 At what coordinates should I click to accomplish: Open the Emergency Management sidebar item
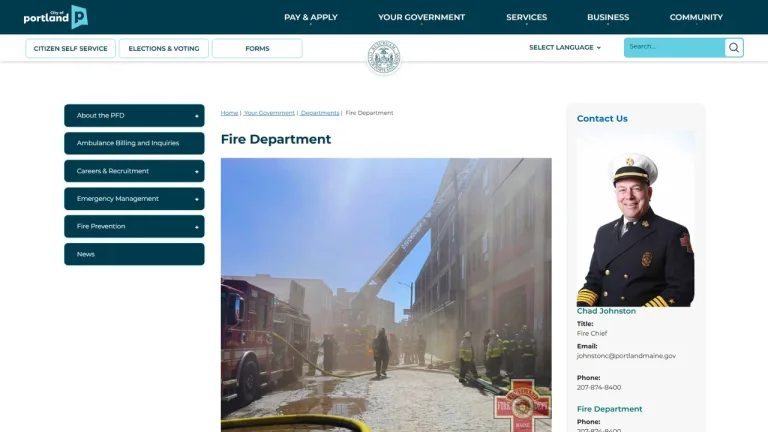(x=134, y=199)
